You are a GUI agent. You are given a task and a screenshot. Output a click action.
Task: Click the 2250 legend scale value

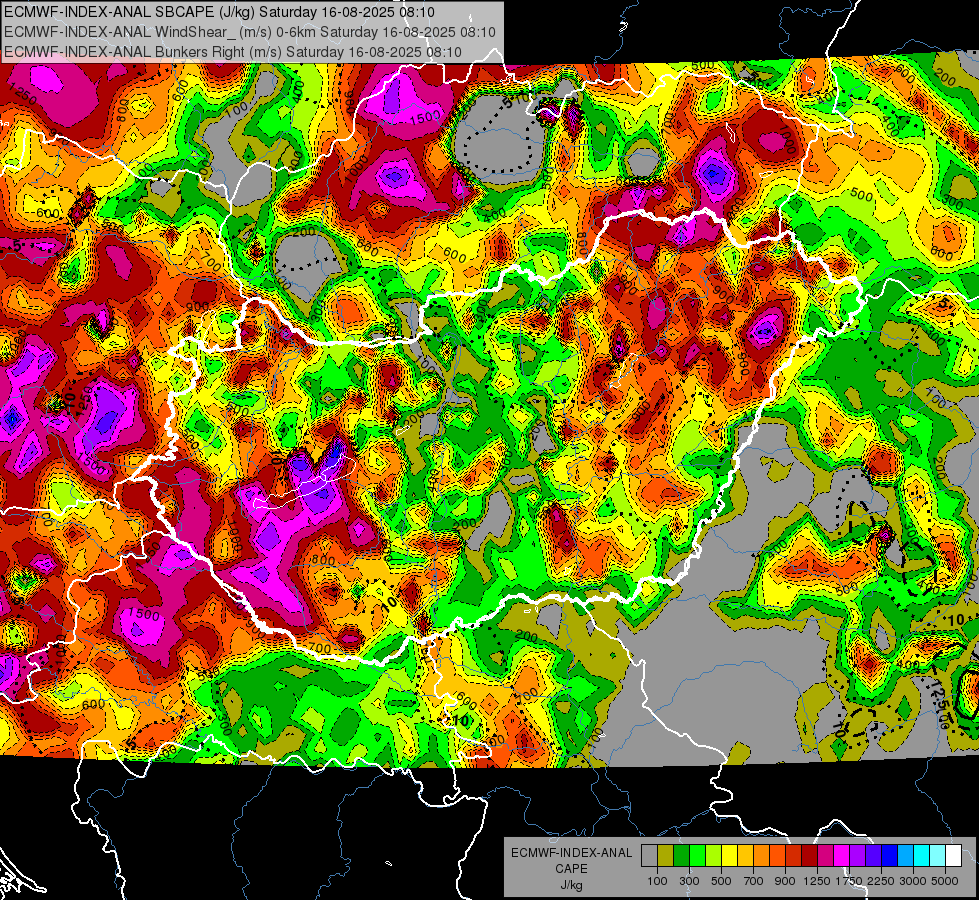[881, 881]
